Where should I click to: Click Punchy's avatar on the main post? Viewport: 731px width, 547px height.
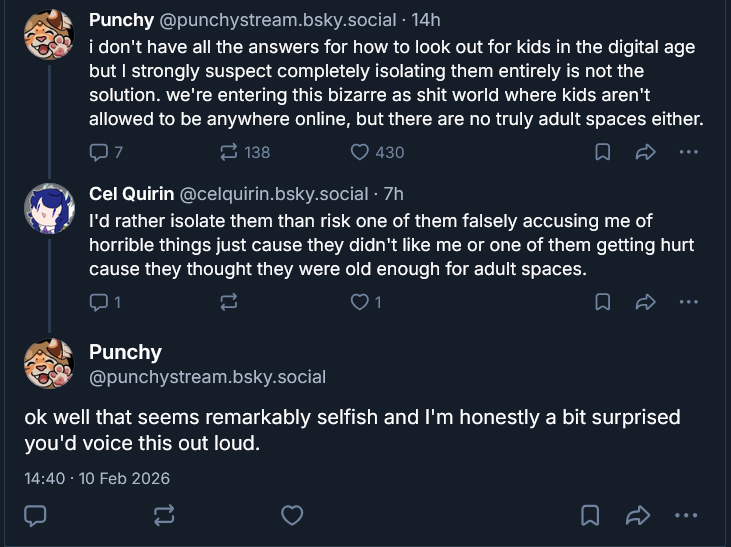point(48,363)
